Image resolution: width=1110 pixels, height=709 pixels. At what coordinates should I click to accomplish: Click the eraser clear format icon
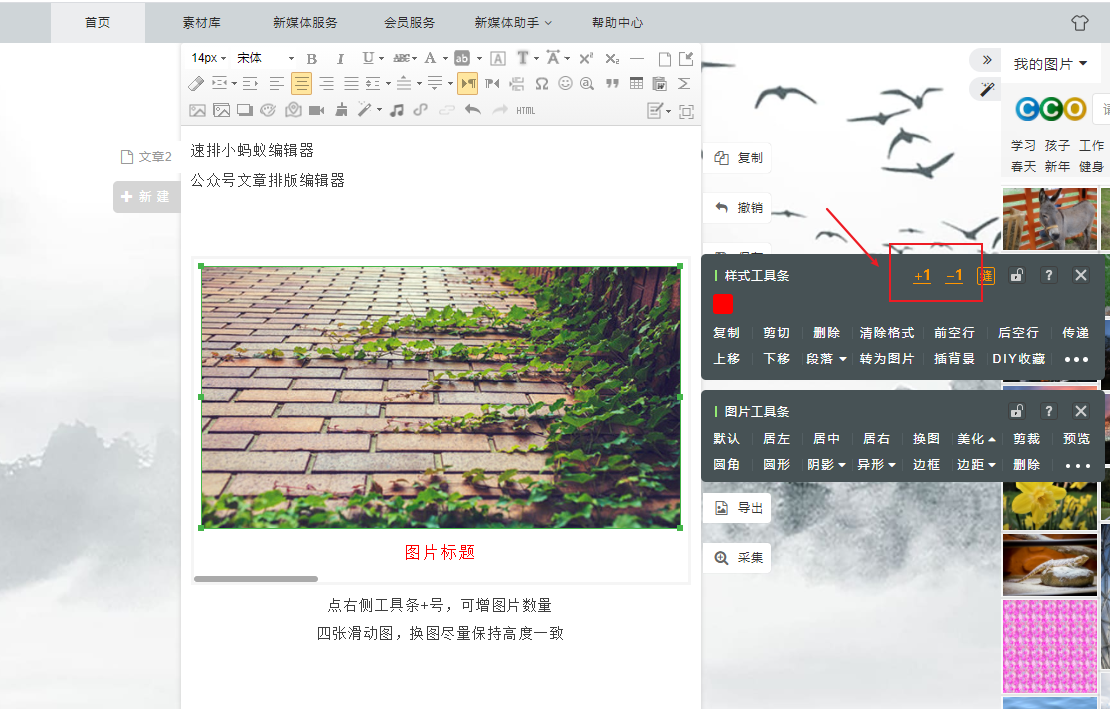coord(196,84)
